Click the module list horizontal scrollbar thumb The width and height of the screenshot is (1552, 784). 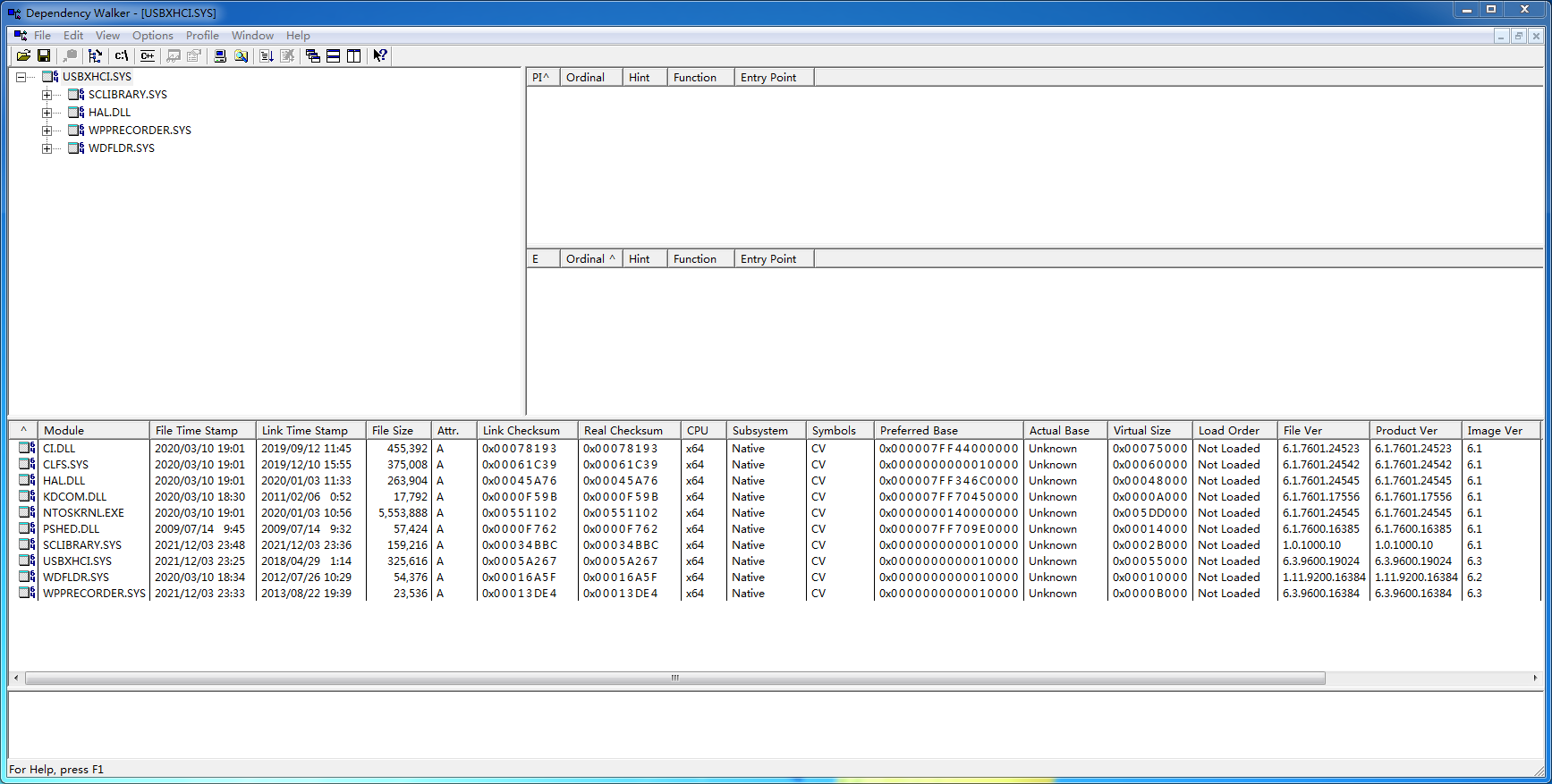pos(674,679)
